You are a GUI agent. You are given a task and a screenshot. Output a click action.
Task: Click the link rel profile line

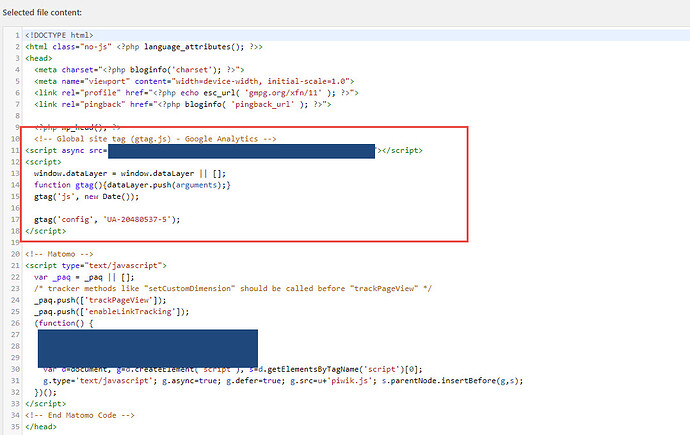pos(196,93)
